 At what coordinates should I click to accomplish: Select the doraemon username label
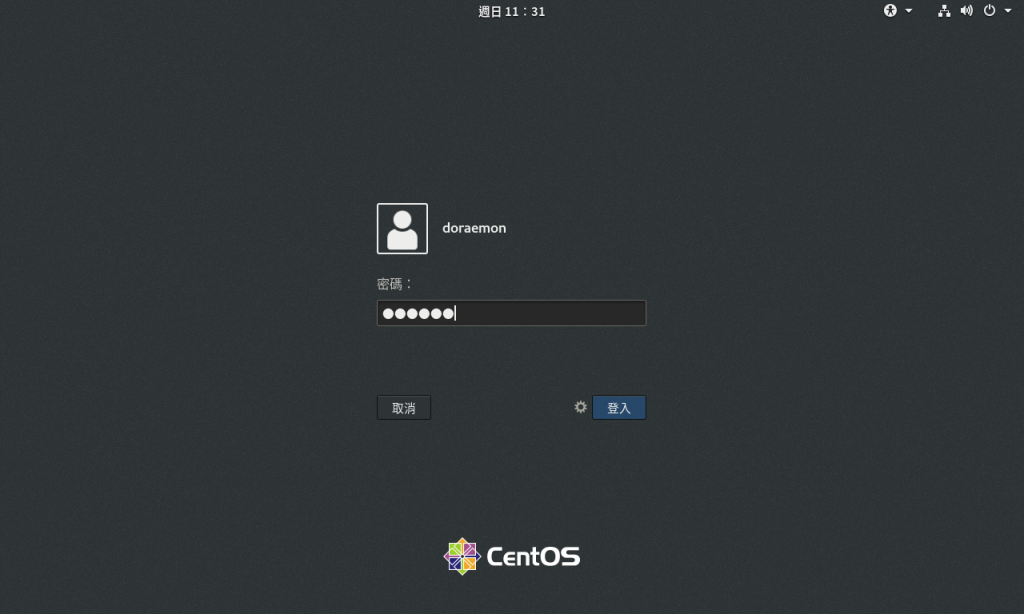474,228
